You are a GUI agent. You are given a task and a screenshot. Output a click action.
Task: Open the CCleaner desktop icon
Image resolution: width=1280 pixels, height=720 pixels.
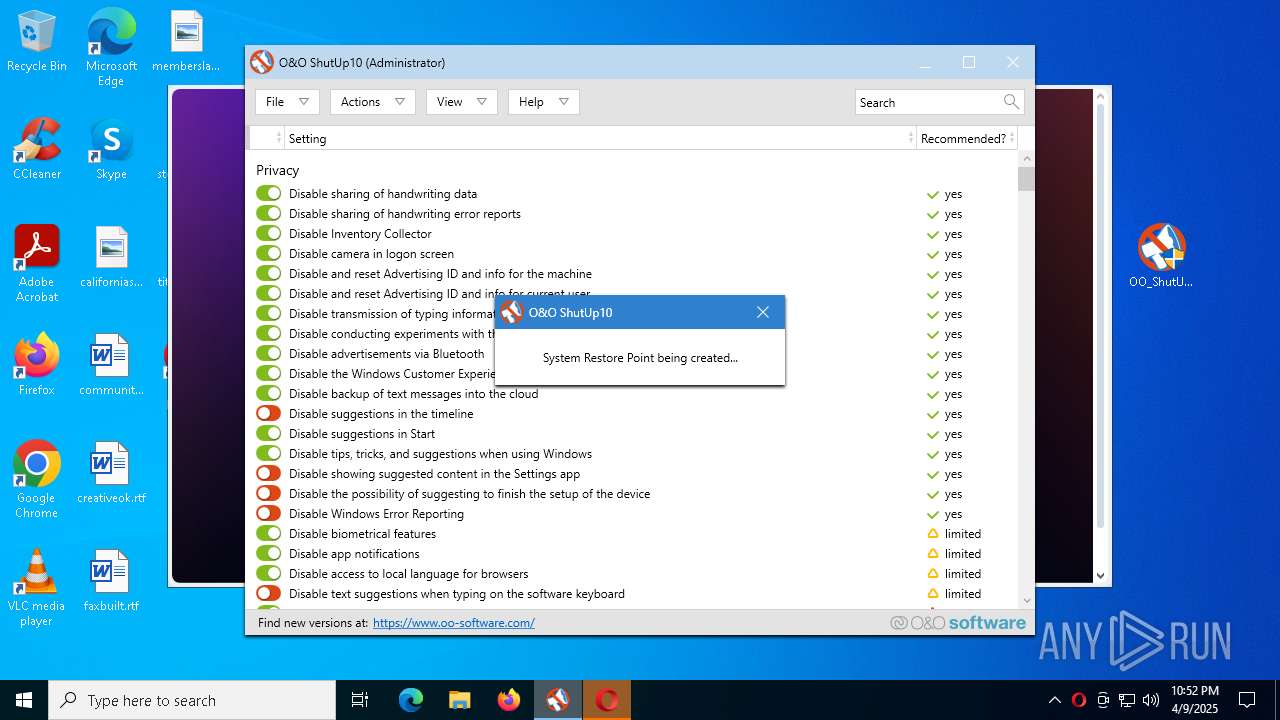pos(37,149)
